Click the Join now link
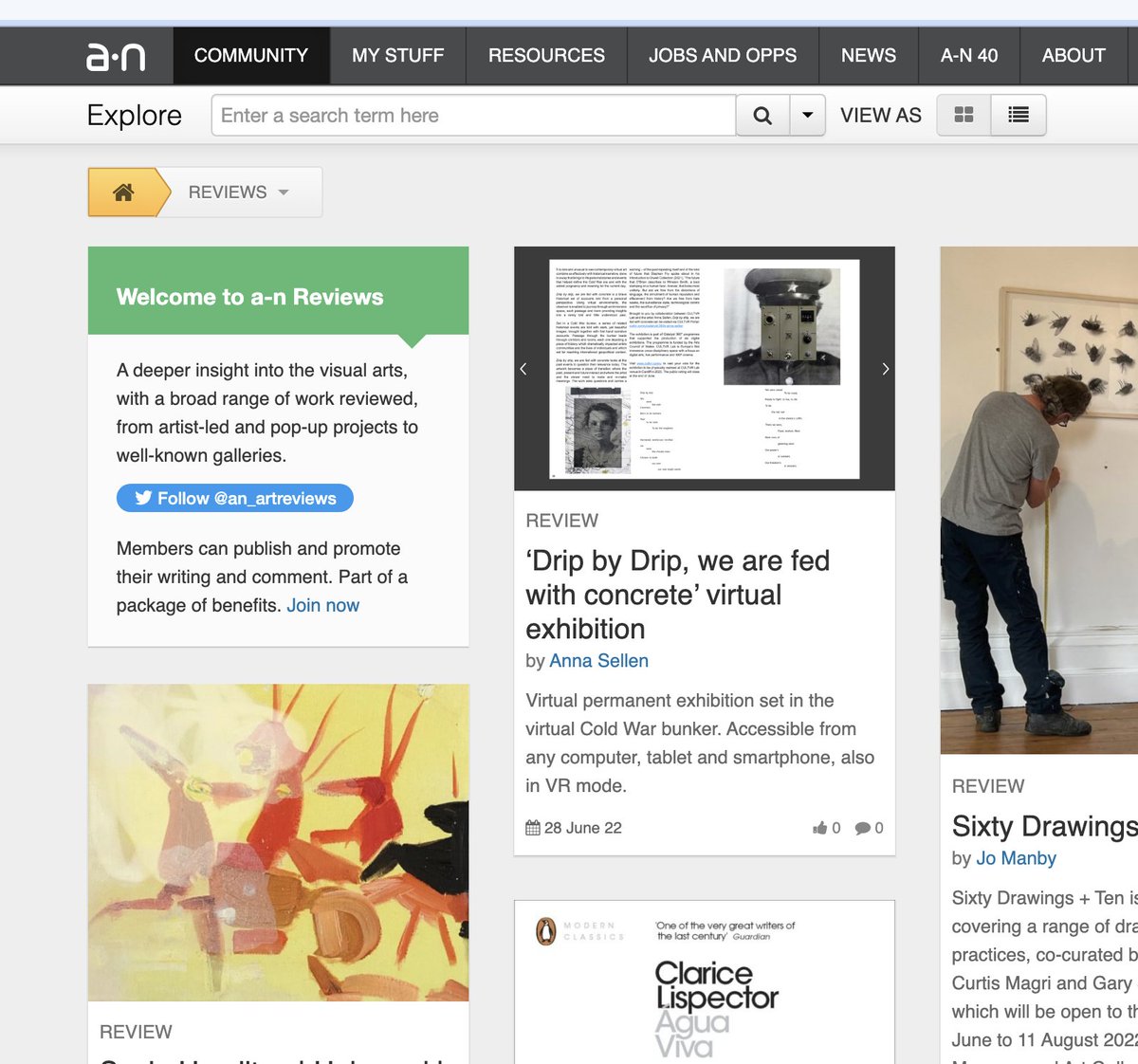This screenshot has height=1064, width=1138. tap(323, 604)
